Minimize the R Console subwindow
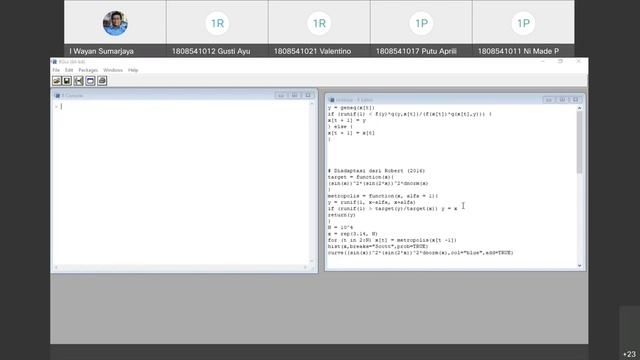The image size is (640, 360). pos(281,96)
